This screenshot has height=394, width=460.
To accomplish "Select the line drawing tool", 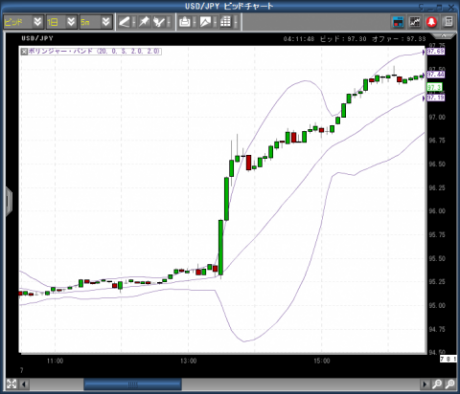I will (x=124, y=22).
